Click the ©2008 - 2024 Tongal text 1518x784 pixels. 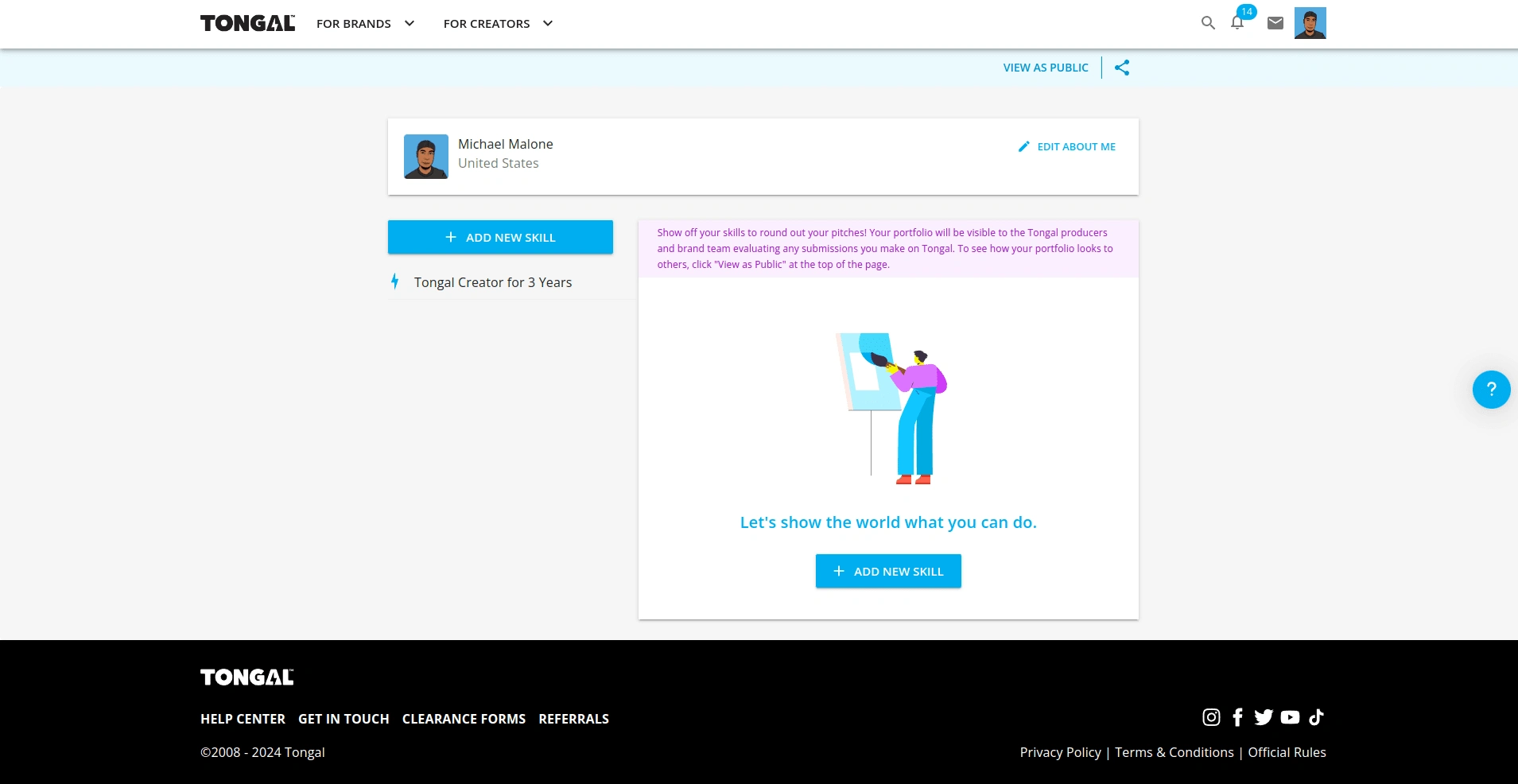click(262, 752)
